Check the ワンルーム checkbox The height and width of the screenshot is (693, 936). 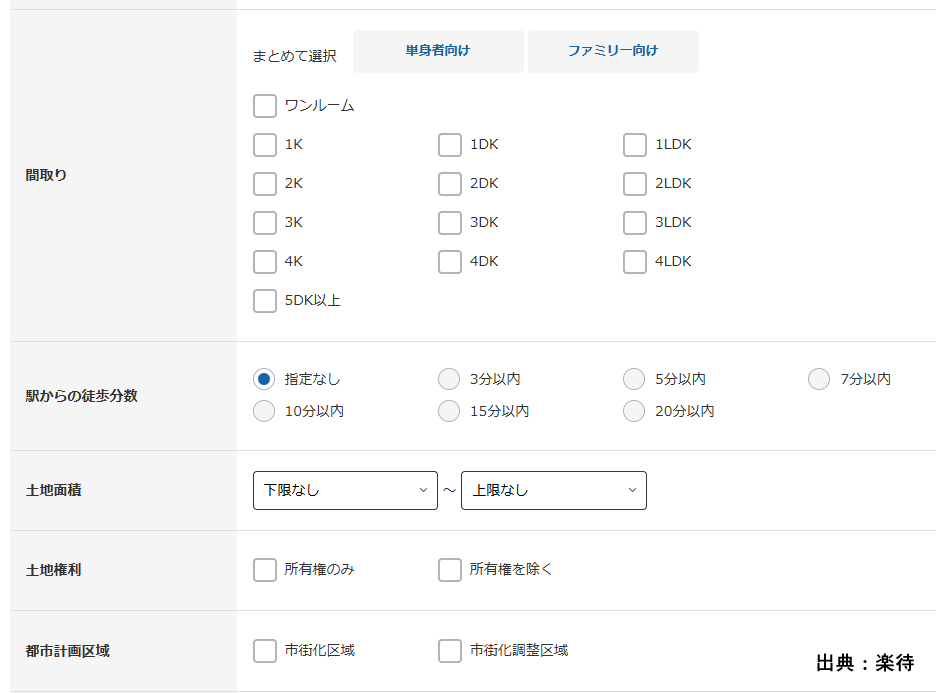click(x=265, y=106)
